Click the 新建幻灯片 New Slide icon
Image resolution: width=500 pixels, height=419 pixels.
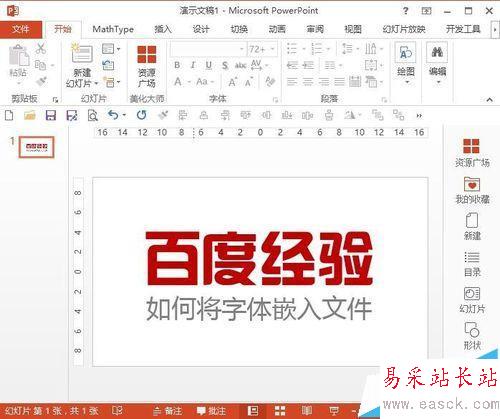tap(82, 53)
